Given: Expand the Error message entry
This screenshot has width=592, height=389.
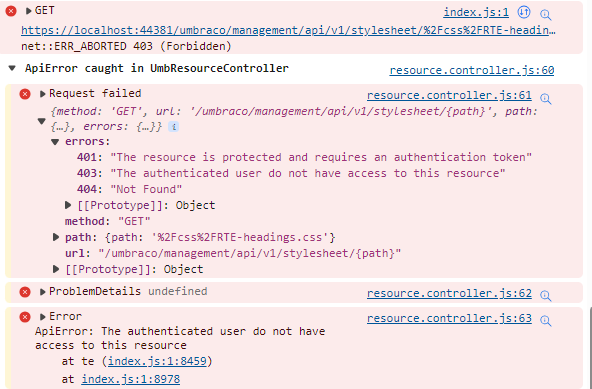Looking at the screenshot, I should click(43, 316).
